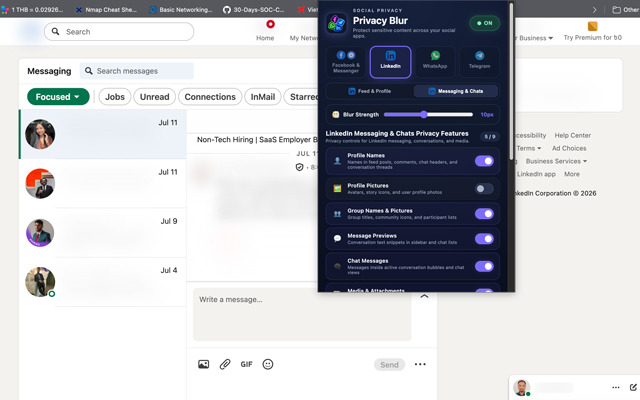Open the Help Center link

(572, 135)
